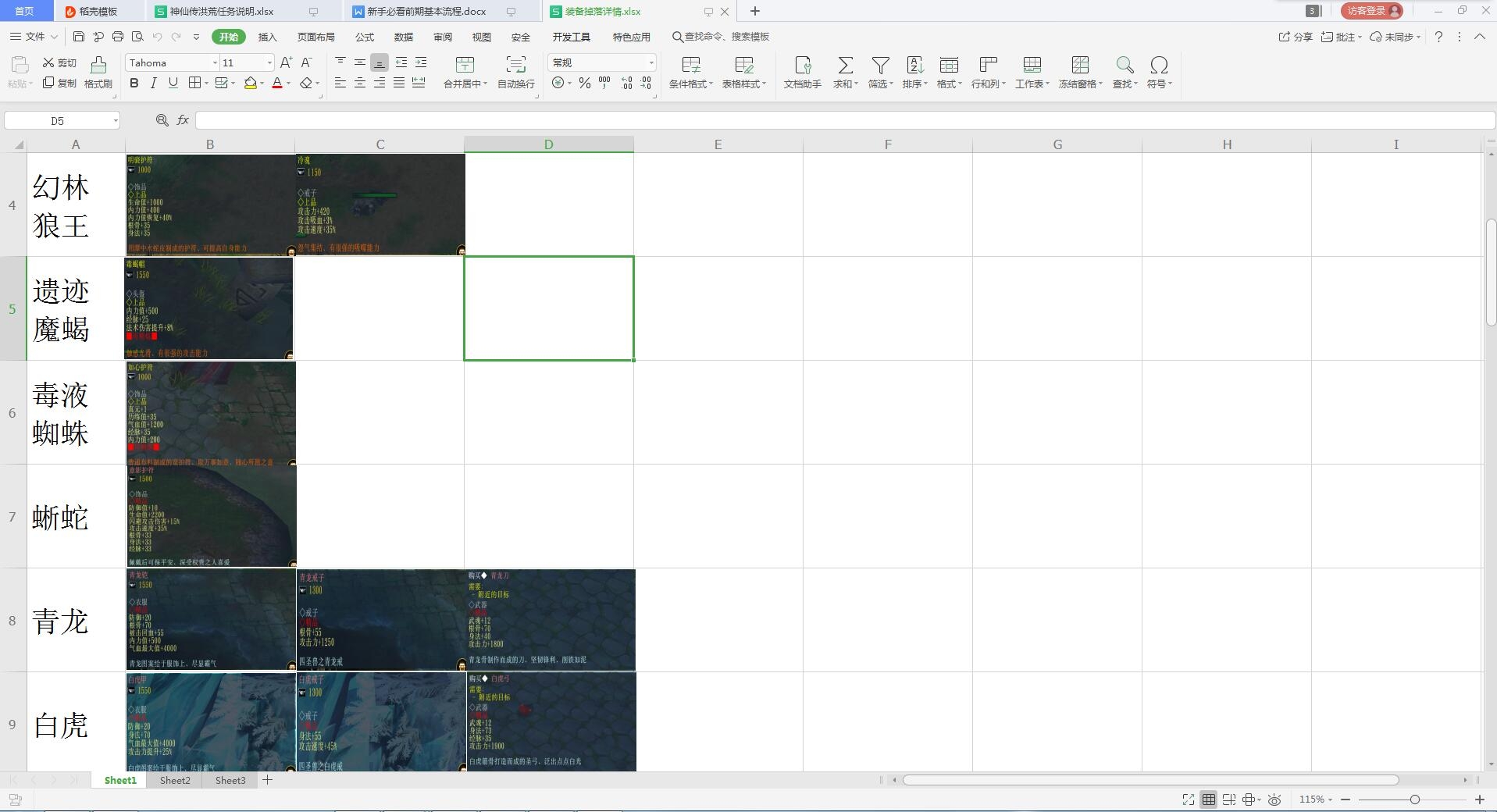Toggle eye protection mode icon in status bar
The width and height of the screenshot is (1497, 812).
pos(1274,800)
